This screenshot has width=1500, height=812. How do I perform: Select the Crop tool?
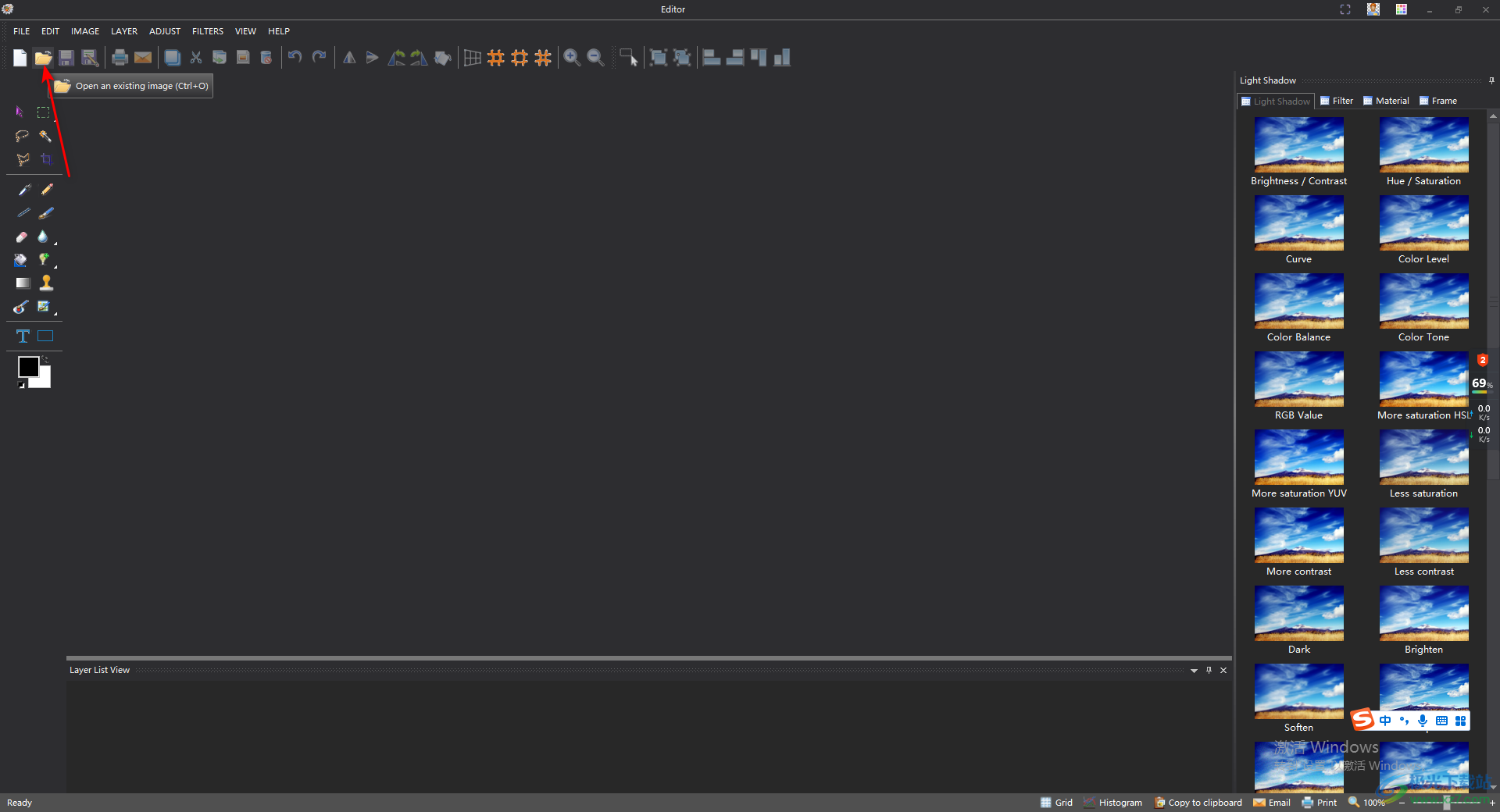[46, 159]
